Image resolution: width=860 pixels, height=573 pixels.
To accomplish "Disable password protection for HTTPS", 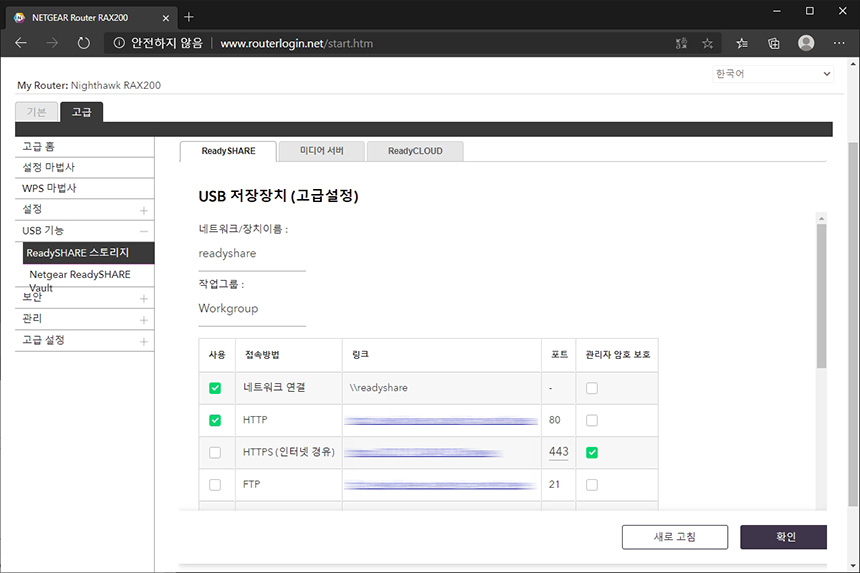I will point(592,452).
